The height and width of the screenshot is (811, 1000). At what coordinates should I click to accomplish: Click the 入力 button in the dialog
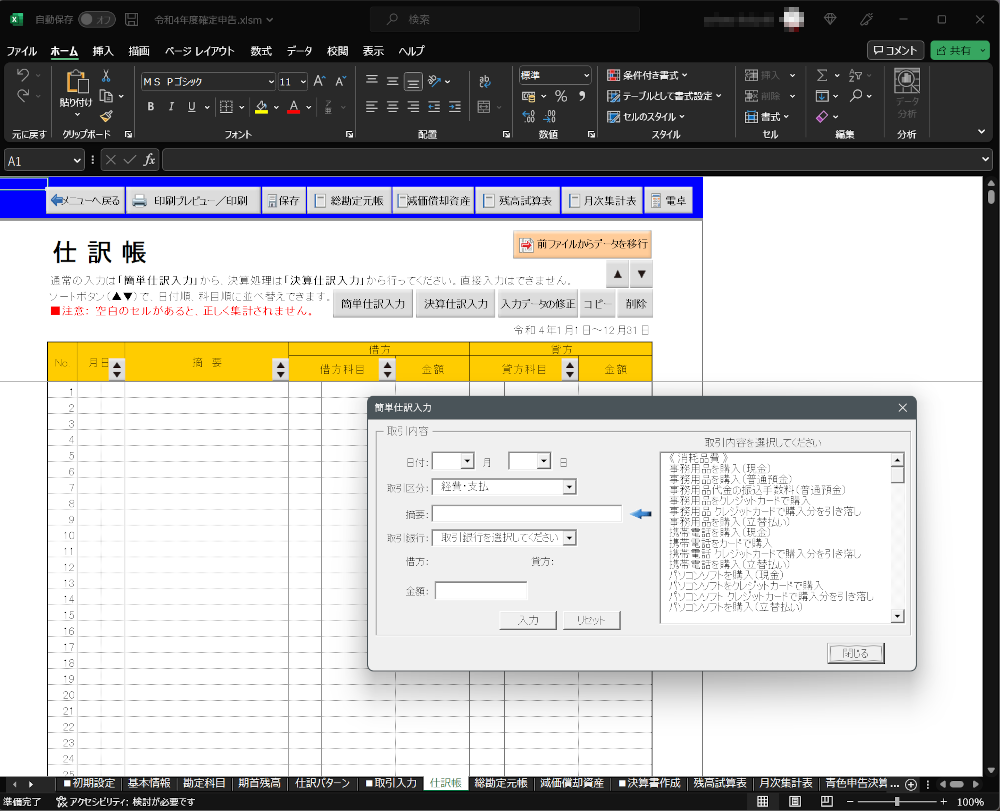coord(528,620)
